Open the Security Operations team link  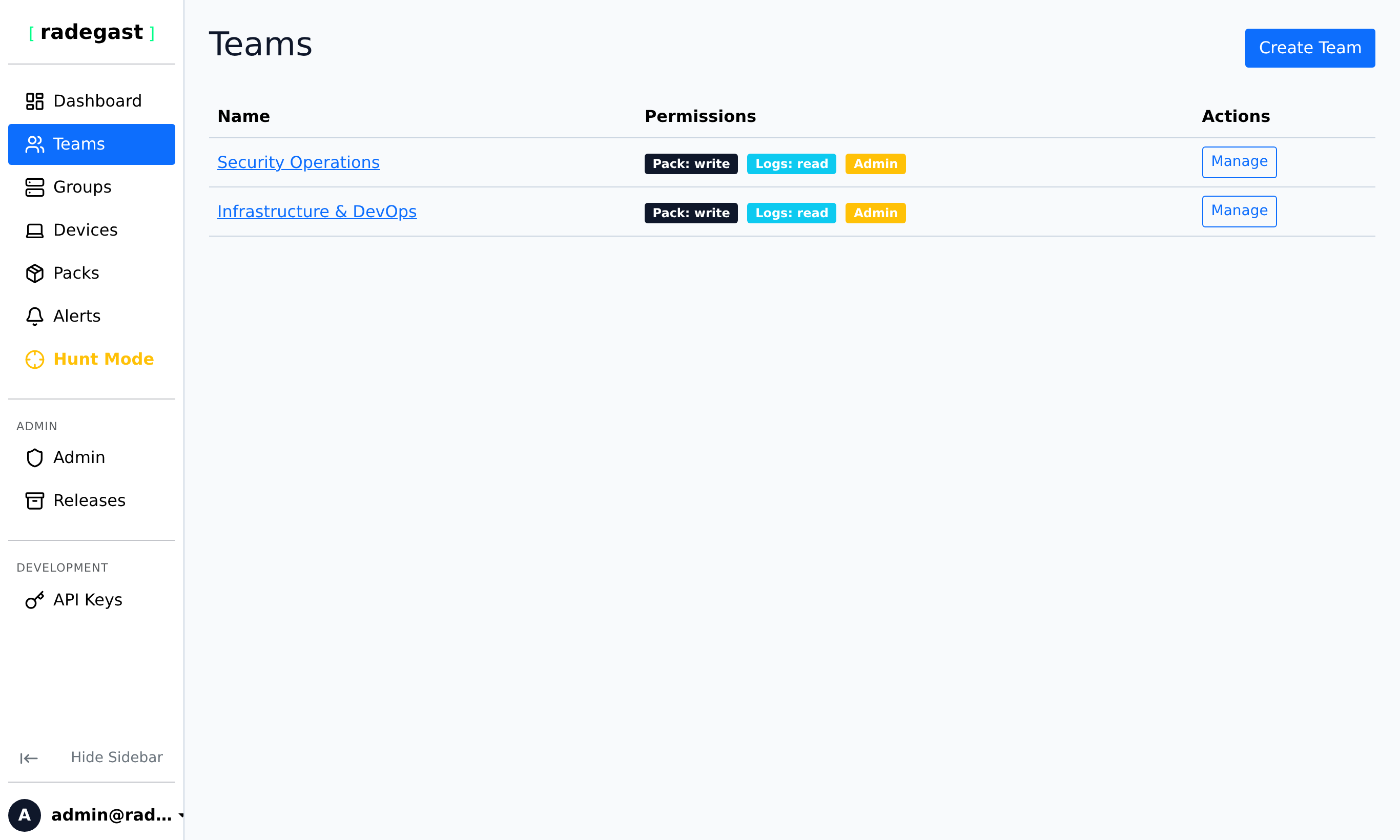[x=298, y=162]
